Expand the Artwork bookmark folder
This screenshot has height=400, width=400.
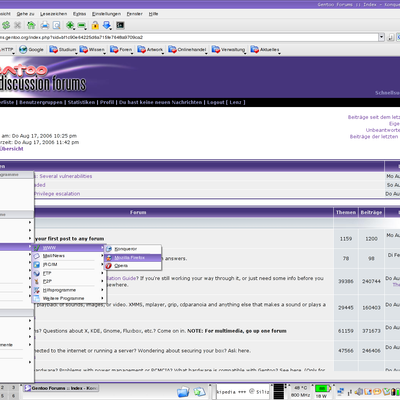[x=151, y=50]
